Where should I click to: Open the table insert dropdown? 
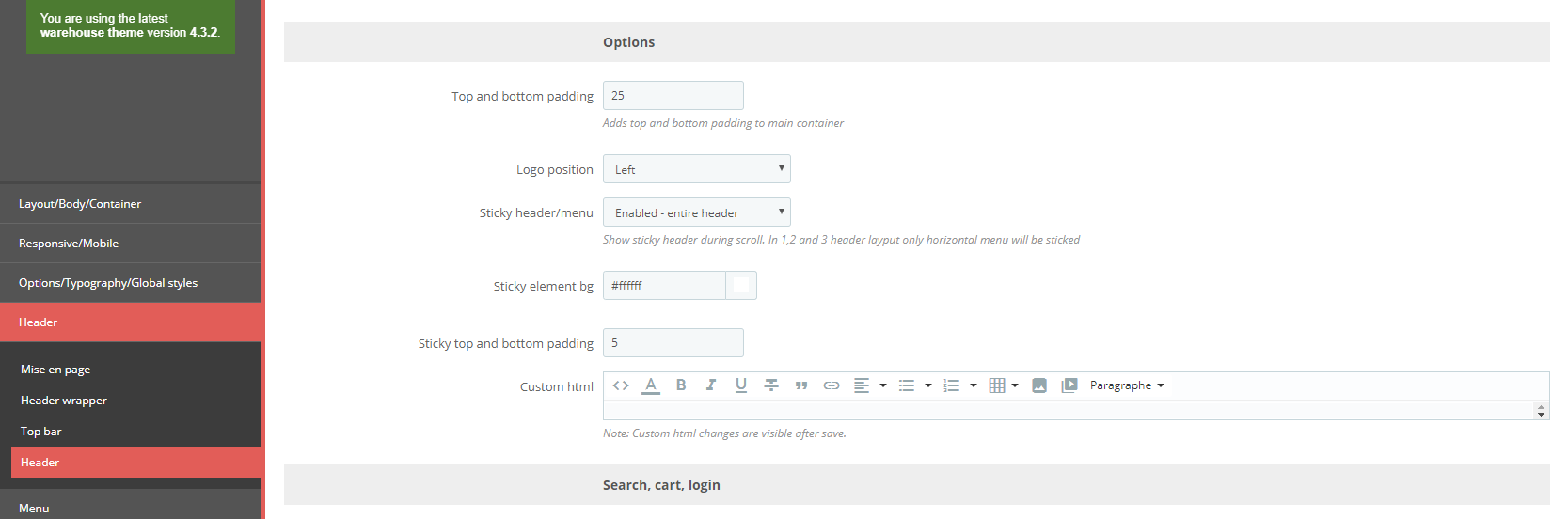pos(1004,385)
